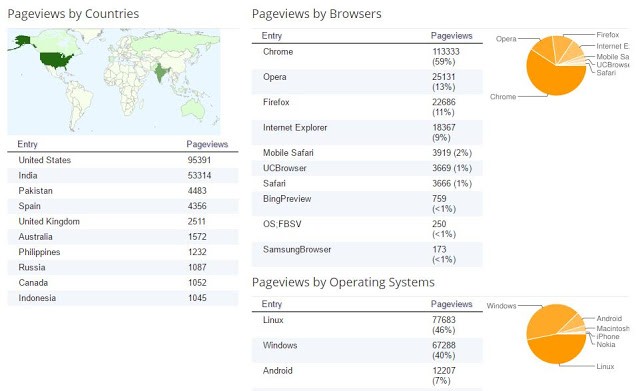640x391 pixels.
Task: Select the 'OS;FBSV' browser entry
Action: coord(282,224)
